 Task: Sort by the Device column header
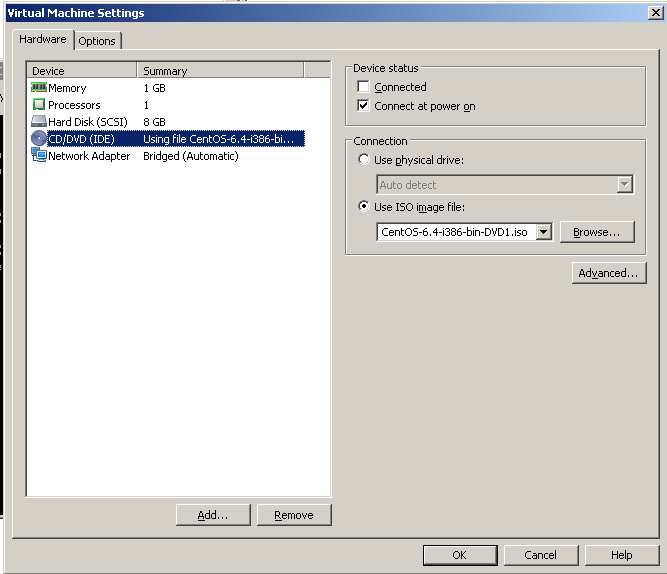pos(82,71)
